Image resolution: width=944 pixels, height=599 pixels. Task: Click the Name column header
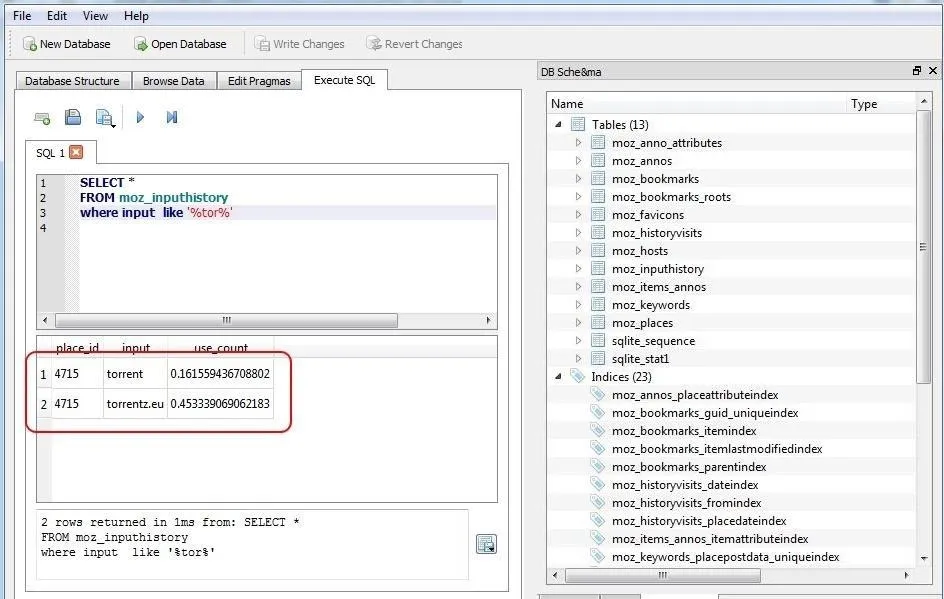(x=697, y=104)
